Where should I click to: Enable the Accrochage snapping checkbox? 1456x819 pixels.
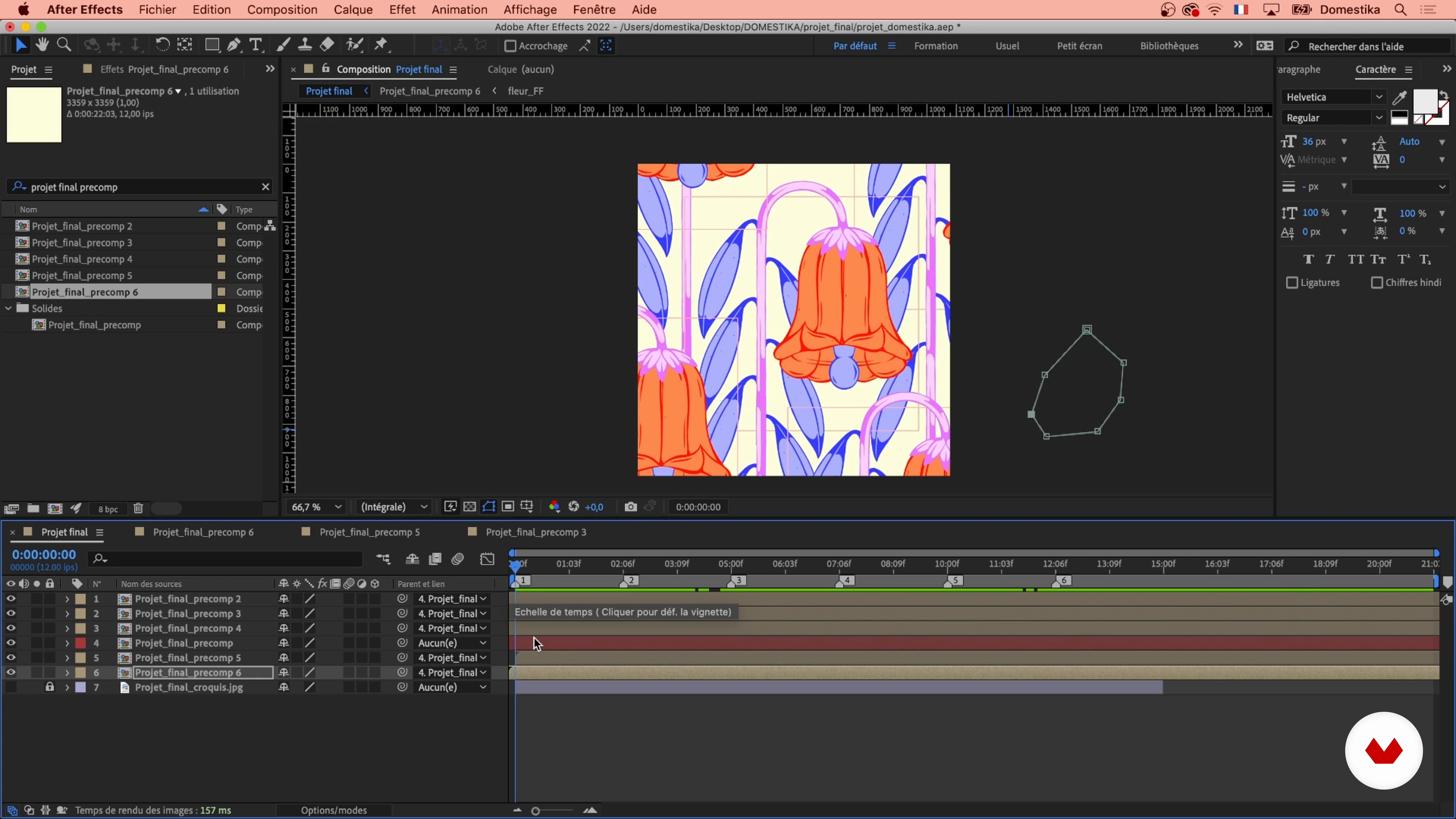pyautogui.click(x=510, y=46)
